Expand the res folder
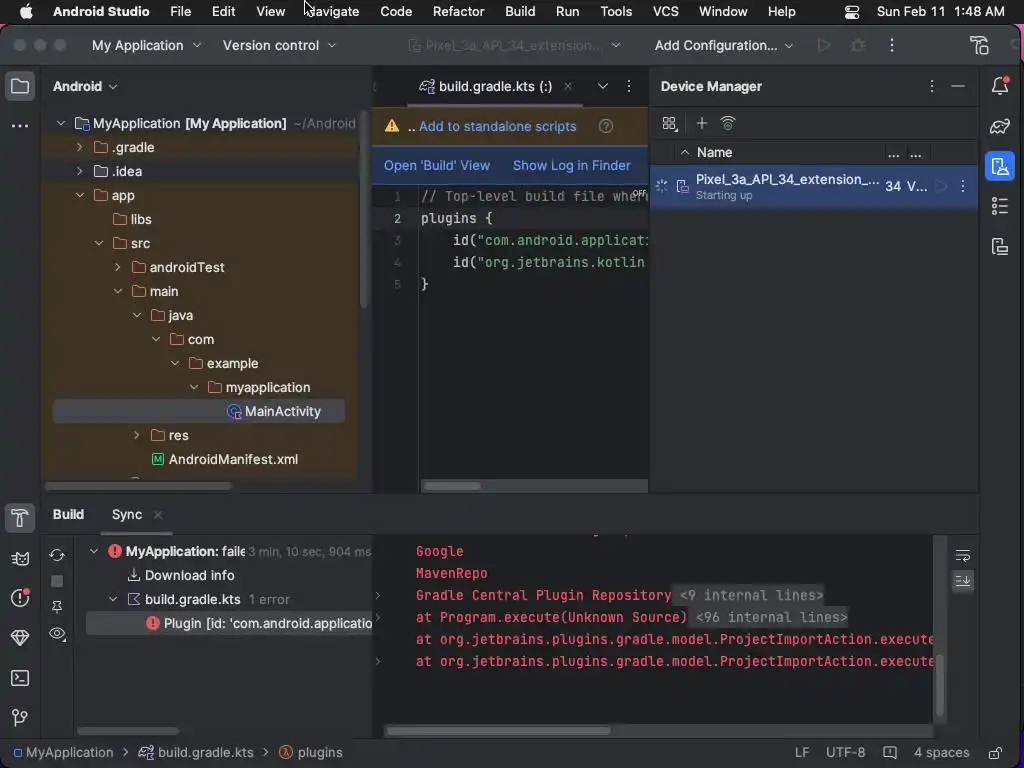 click(x=136, y=435)
